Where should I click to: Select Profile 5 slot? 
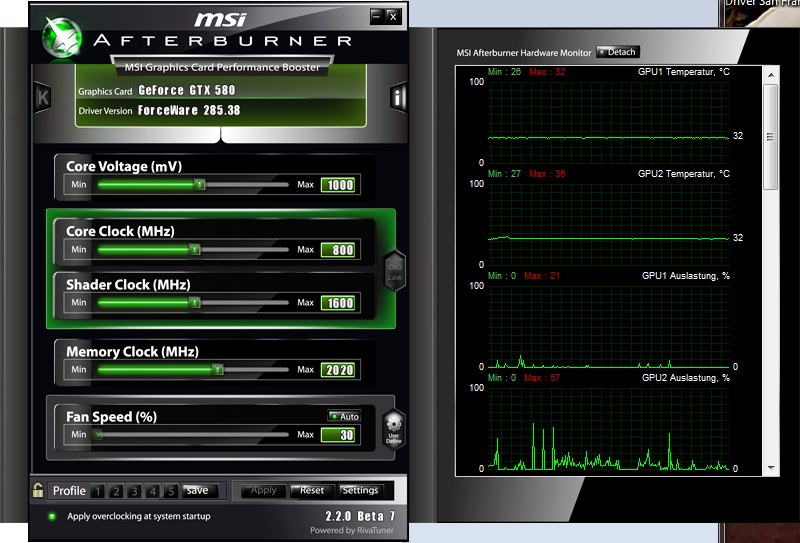tap(171, 491)
